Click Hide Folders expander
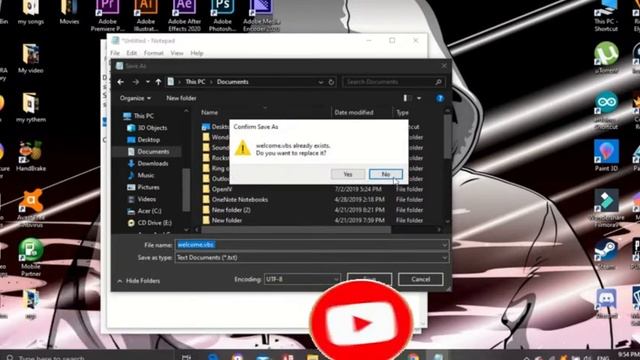The image size is (640, 360). [x=139, y=281]
